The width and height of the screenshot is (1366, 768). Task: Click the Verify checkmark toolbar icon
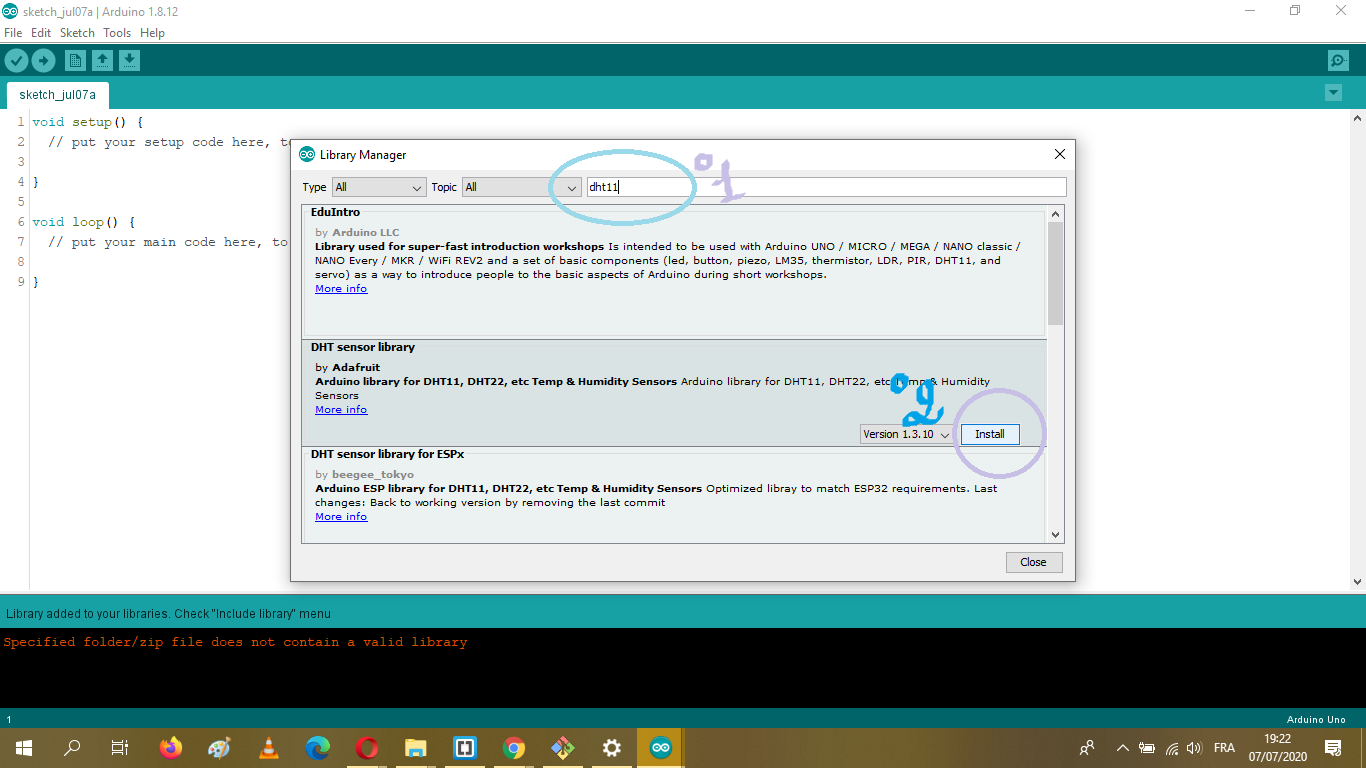[x=16, y=60]
